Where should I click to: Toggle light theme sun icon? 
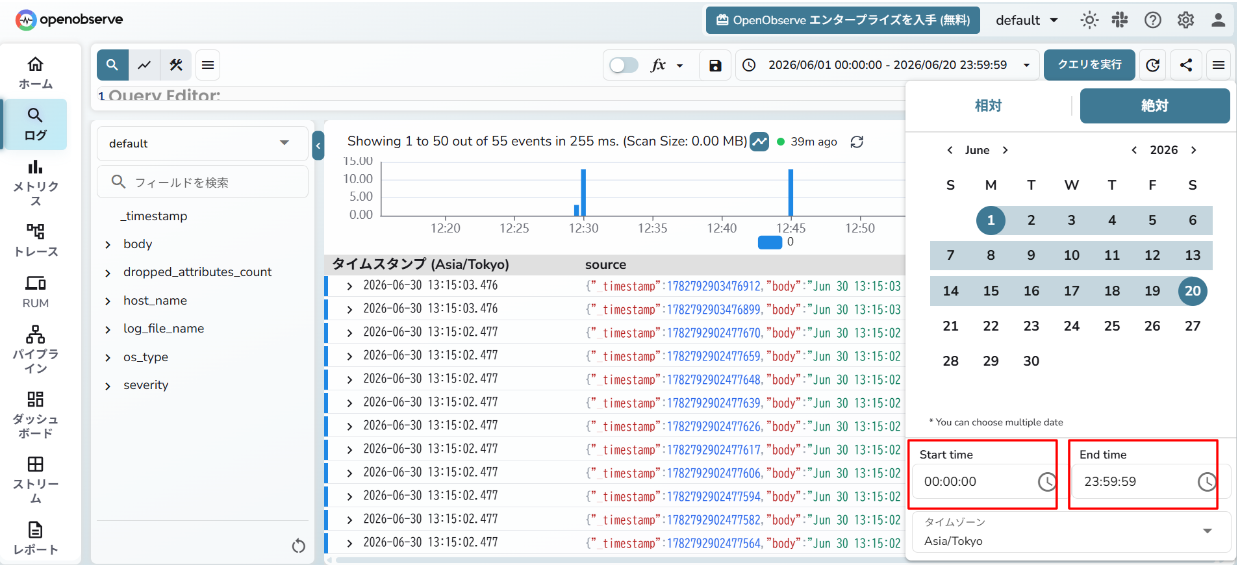coord(1089,20)
